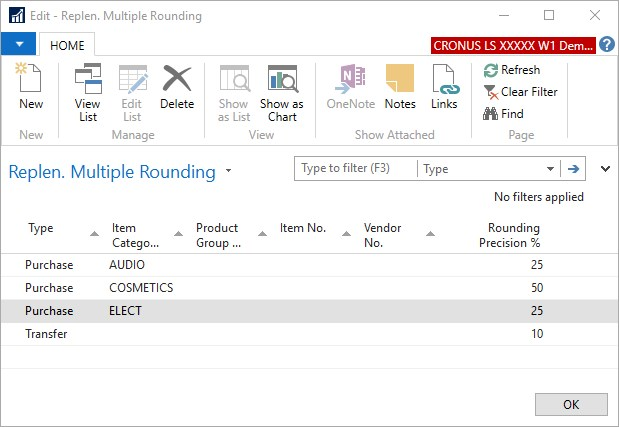Click the CRONUS LS company indicator
The image size is (619, 427).
513,45
